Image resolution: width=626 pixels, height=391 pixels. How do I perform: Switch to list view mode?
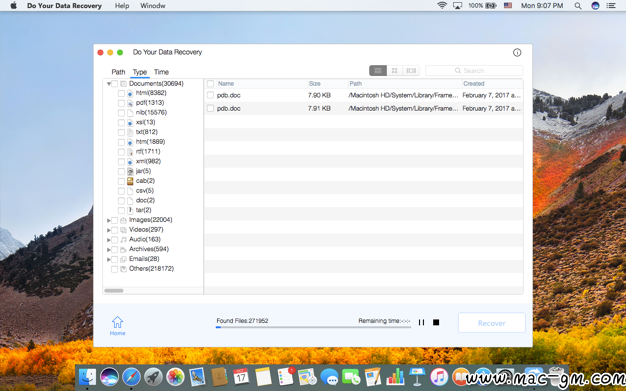378,71
